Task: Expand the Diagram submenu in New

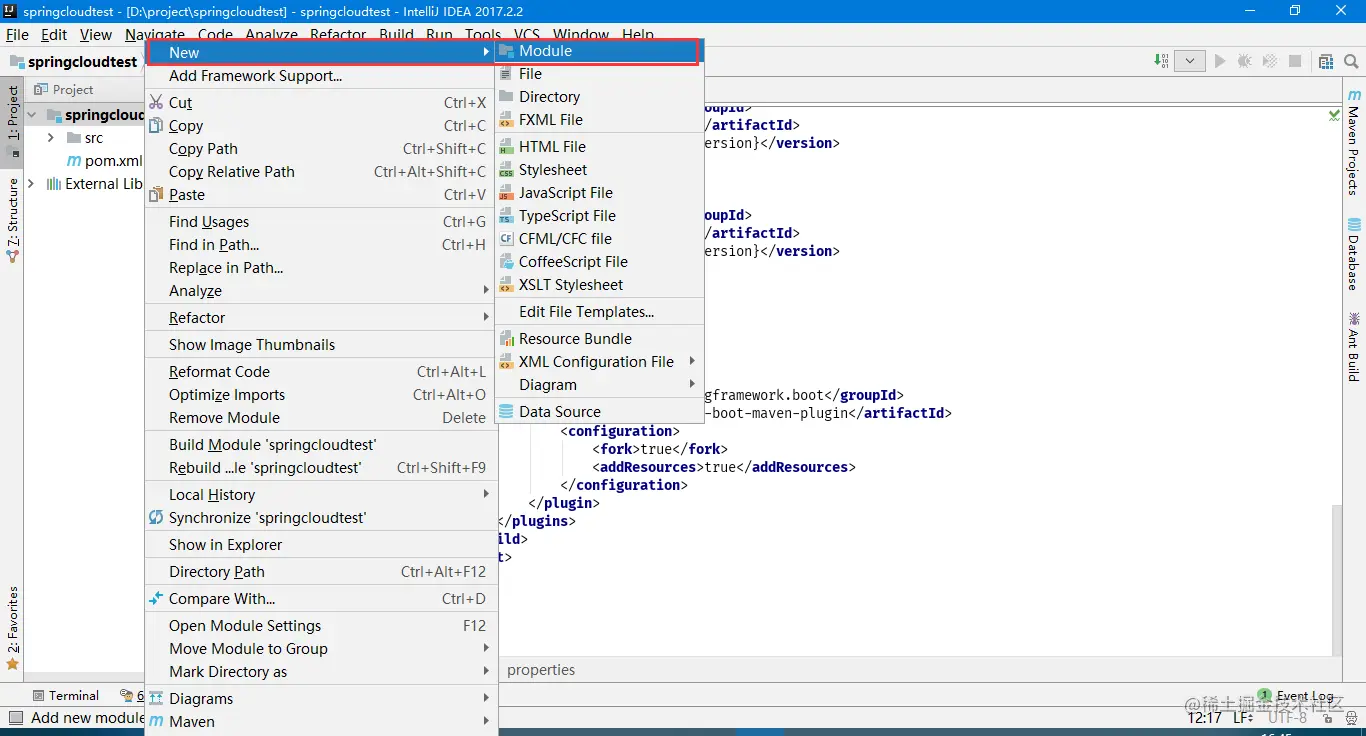Action: [x=600, y=385]
